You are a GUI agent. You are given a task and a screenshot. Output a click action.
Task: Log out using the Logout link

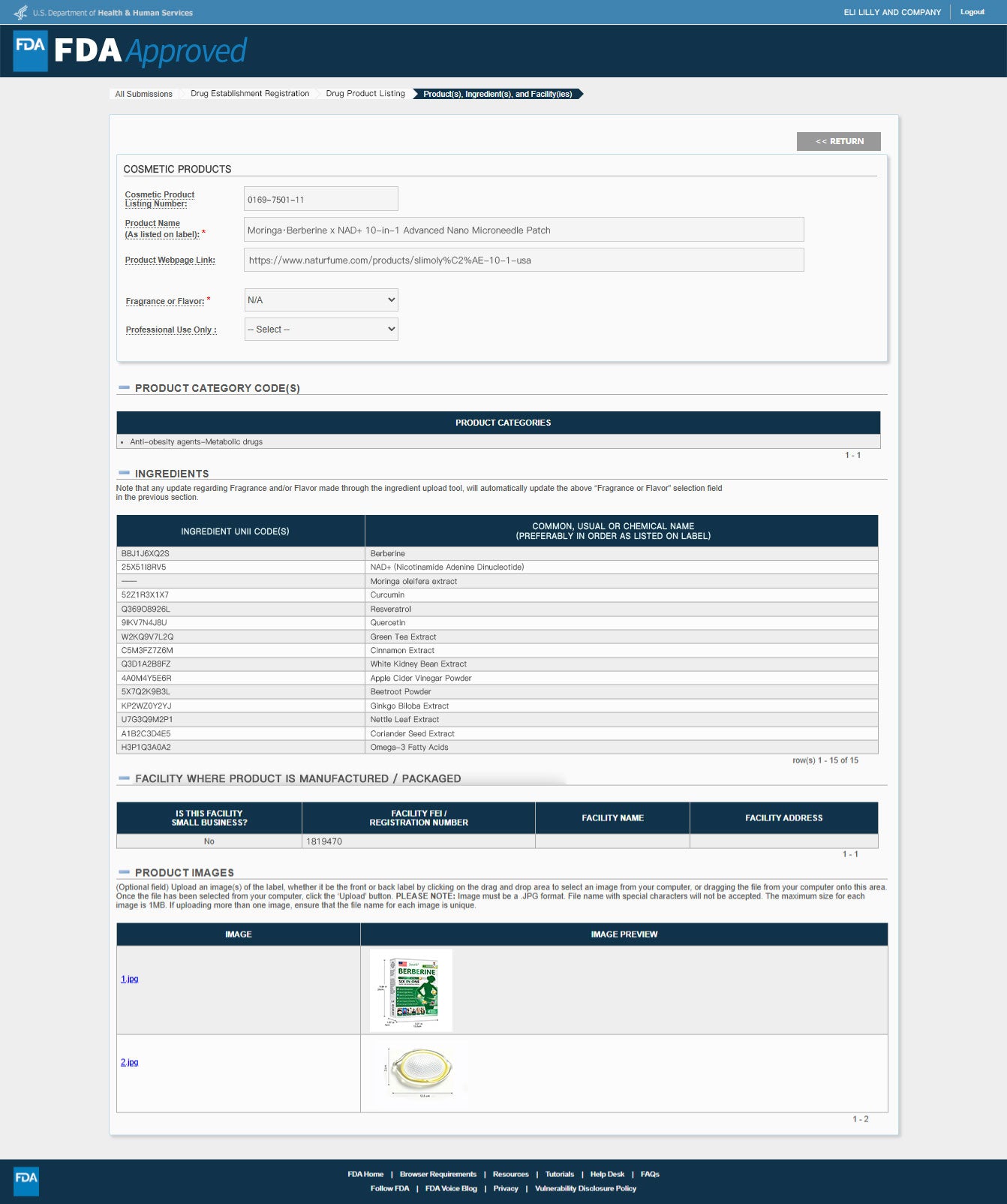coord(972,12)
